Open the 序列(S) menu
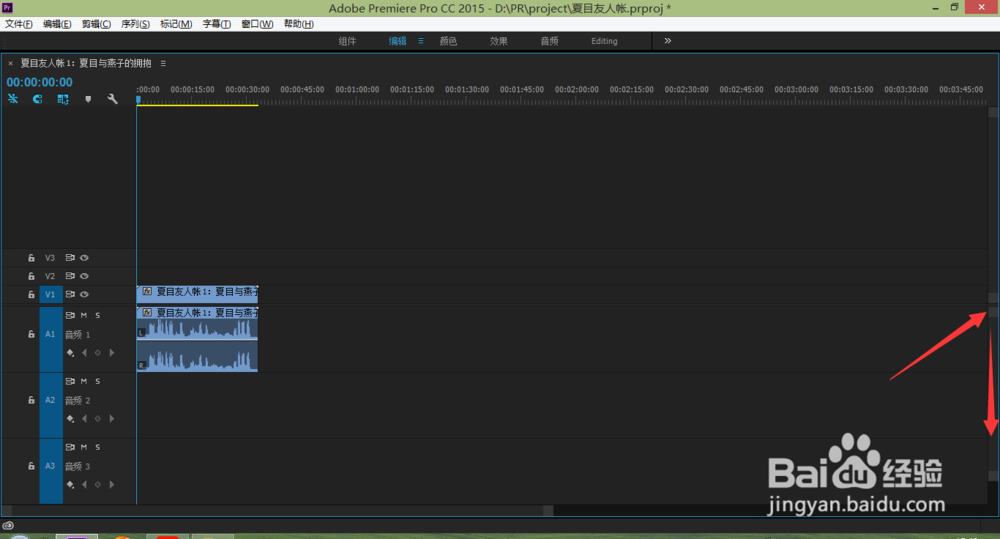 [135, 24]
